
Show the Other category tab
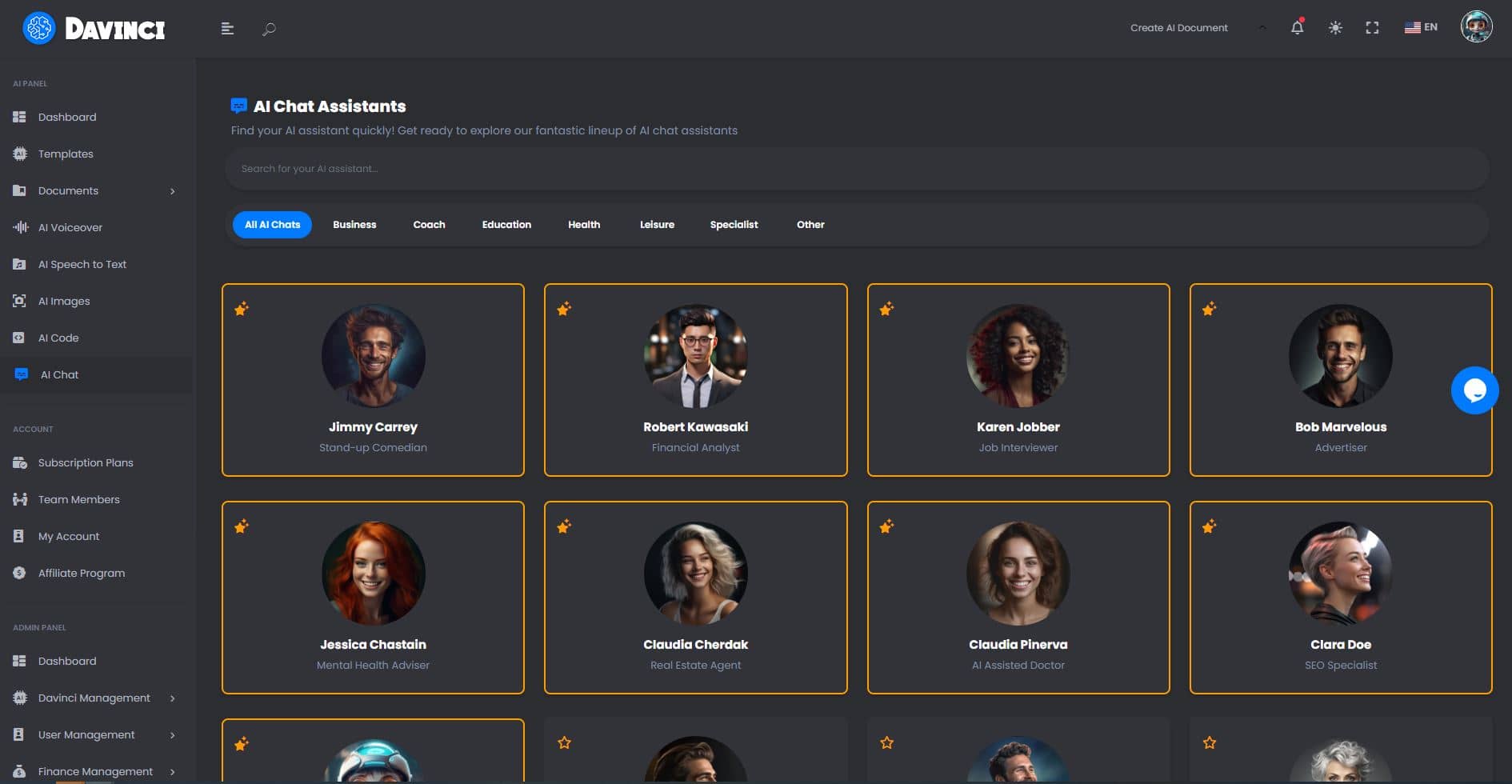click(810, 225)
